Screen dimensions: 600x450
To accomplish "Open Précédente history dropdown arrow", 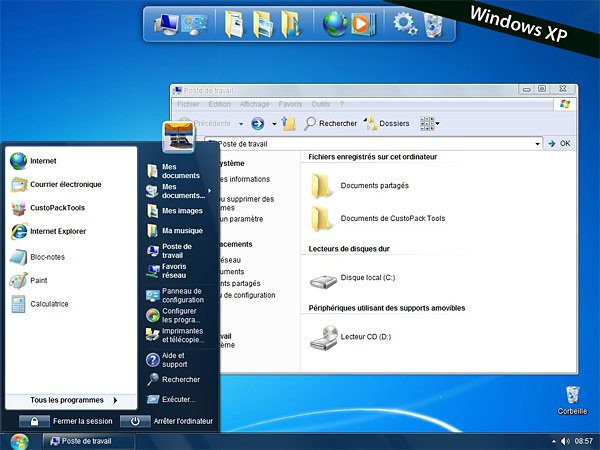I will coord(241,124).
